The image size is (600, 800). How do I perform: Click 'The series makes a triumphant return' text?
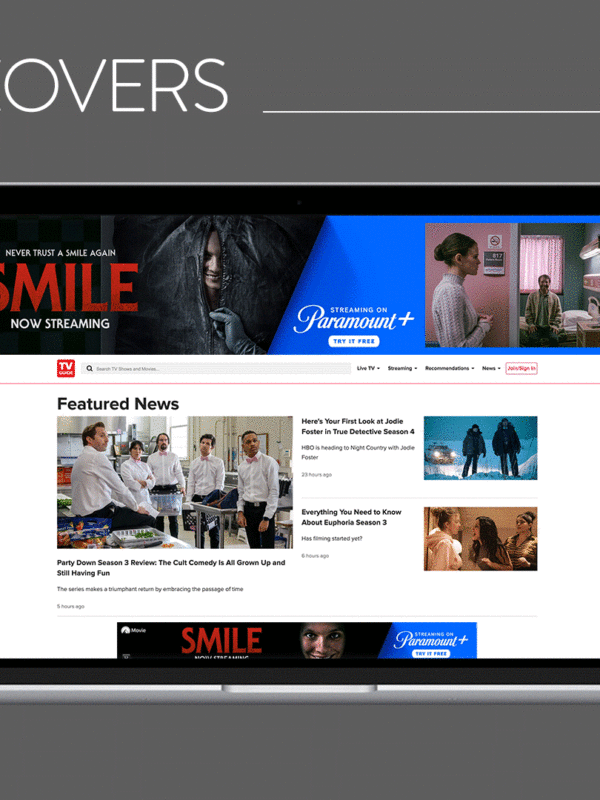pyautogui.click(x=150, y=589)
